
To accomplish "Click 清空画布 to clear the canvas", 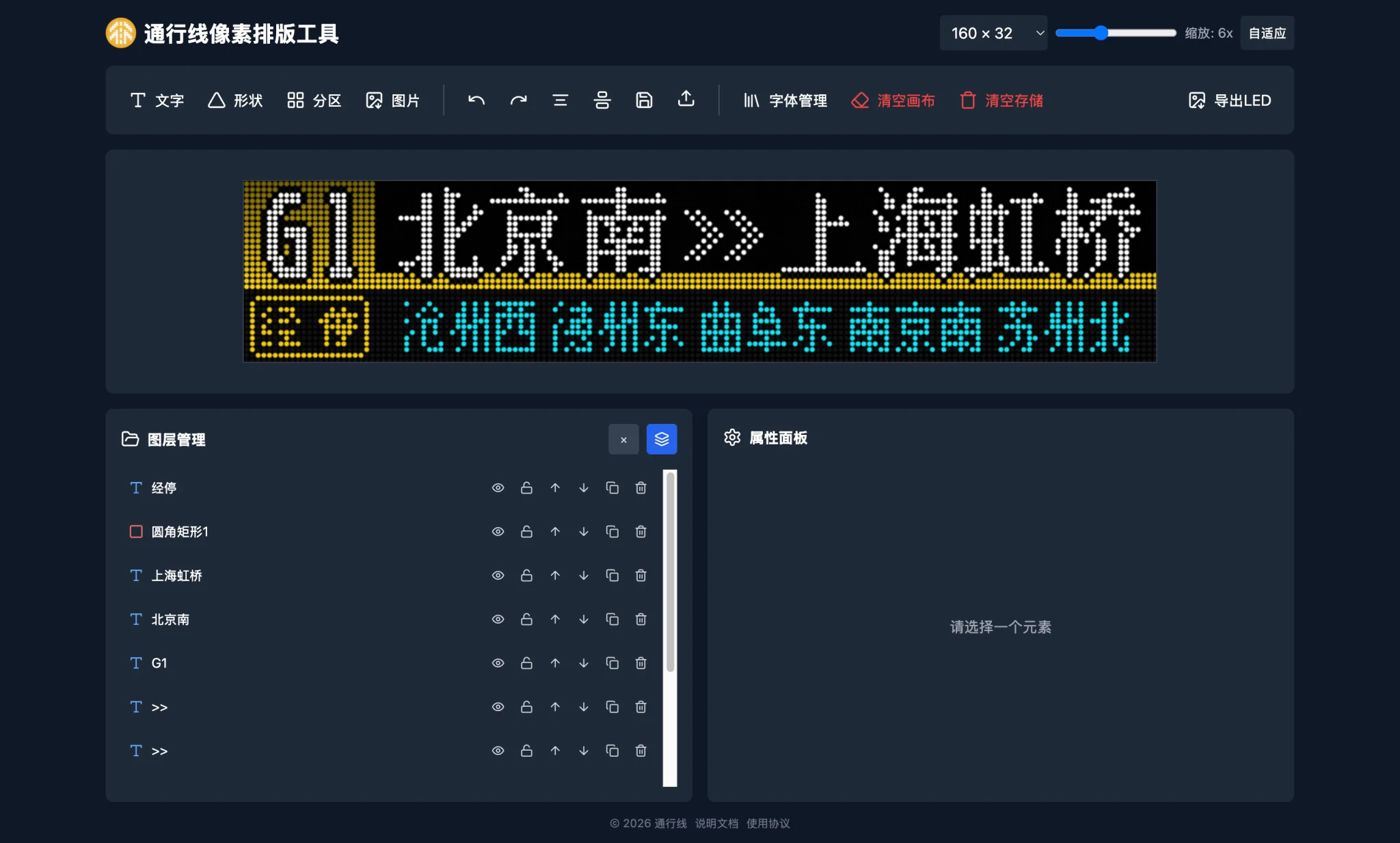I will click(893, 100).
